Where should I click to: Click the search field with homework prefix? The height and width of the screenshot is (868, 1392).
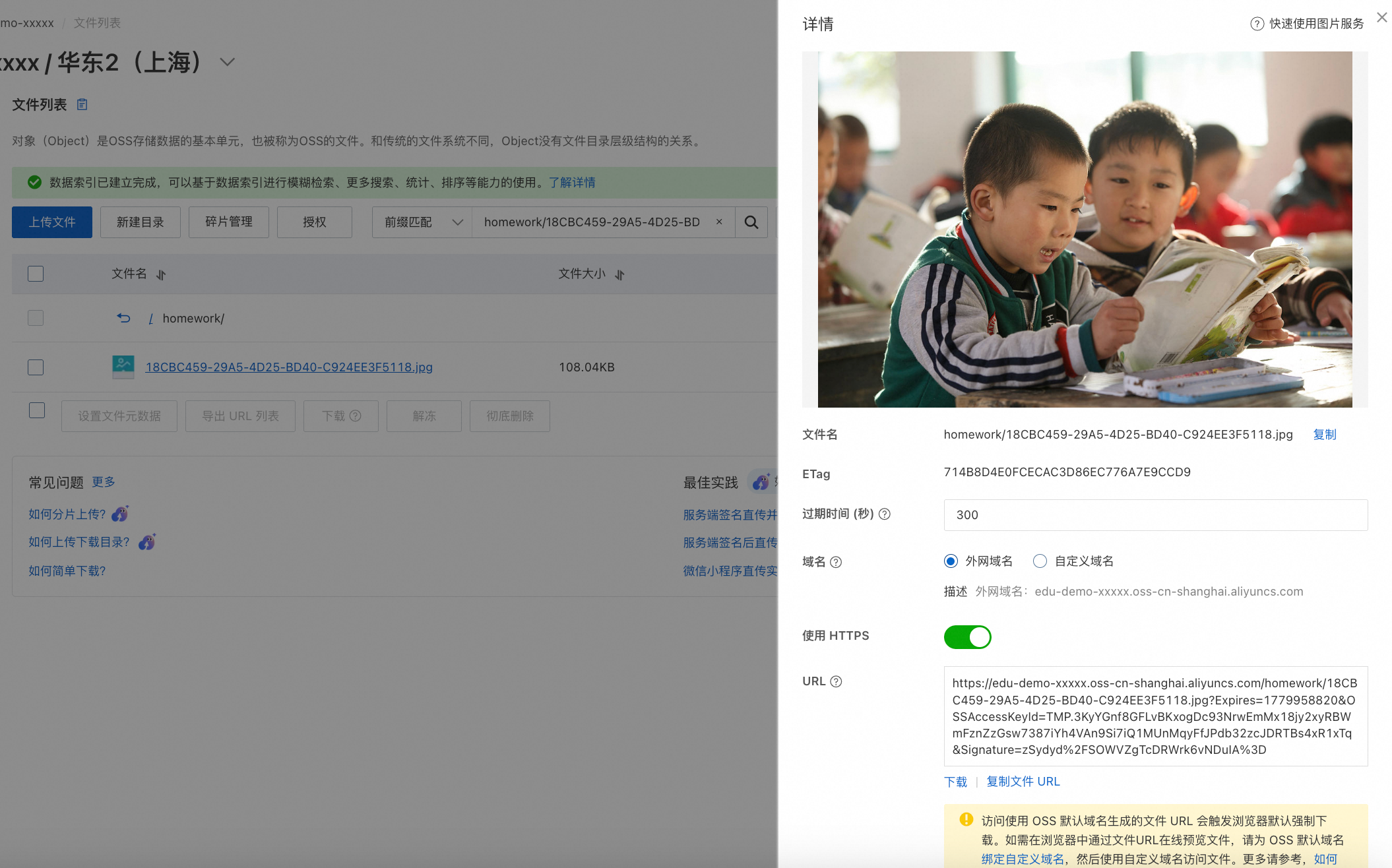point(592,222)
